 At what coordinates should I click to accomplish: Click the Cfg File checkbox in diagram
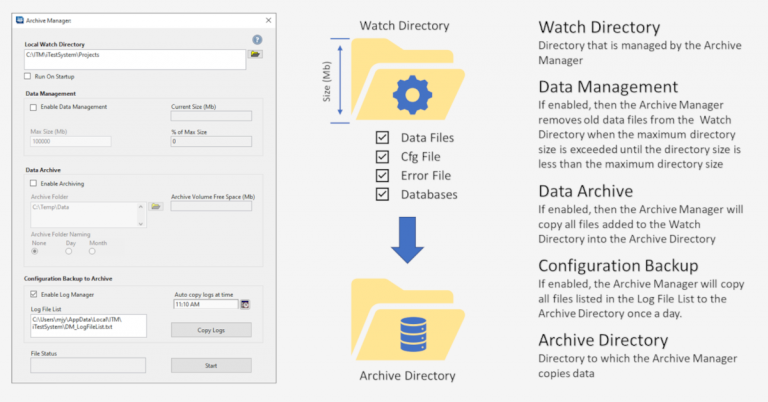[x=383, y=157]
